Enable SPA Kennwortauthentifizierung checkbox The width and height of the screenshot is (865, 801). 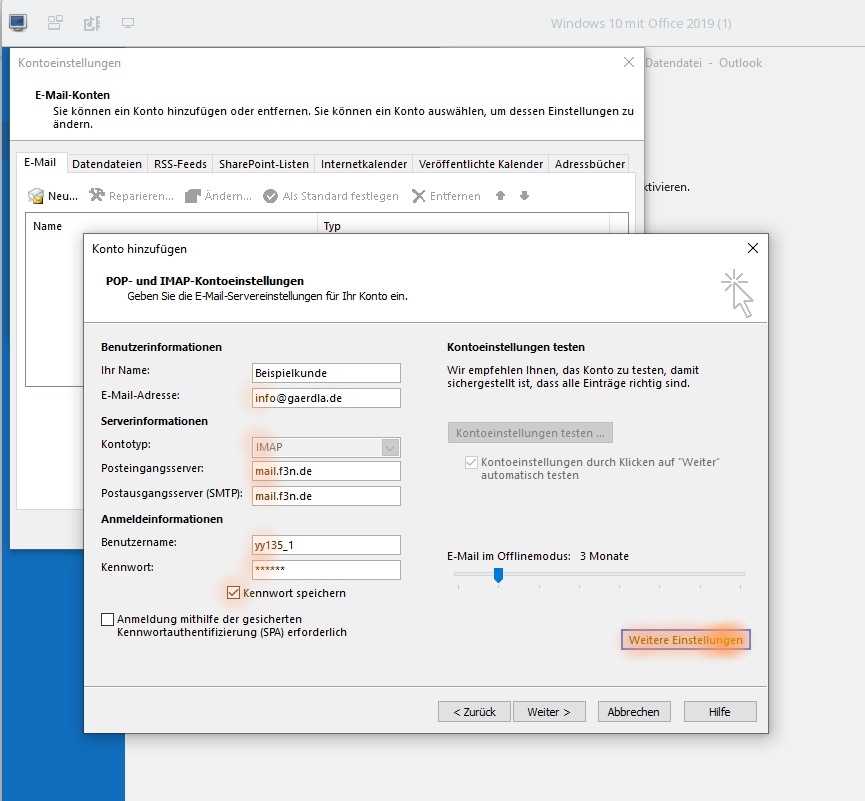(108, 619)
